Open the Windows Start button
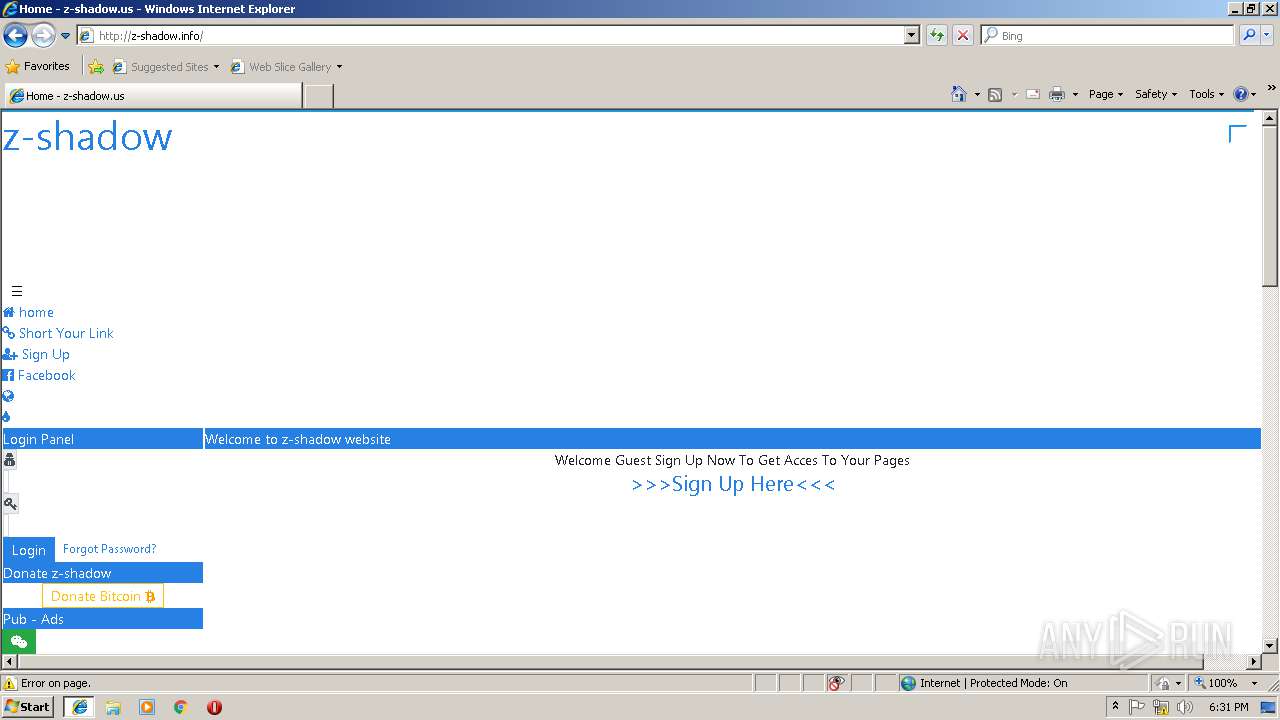The width and height of the screenshot is (1280, 720). (28, 706)
